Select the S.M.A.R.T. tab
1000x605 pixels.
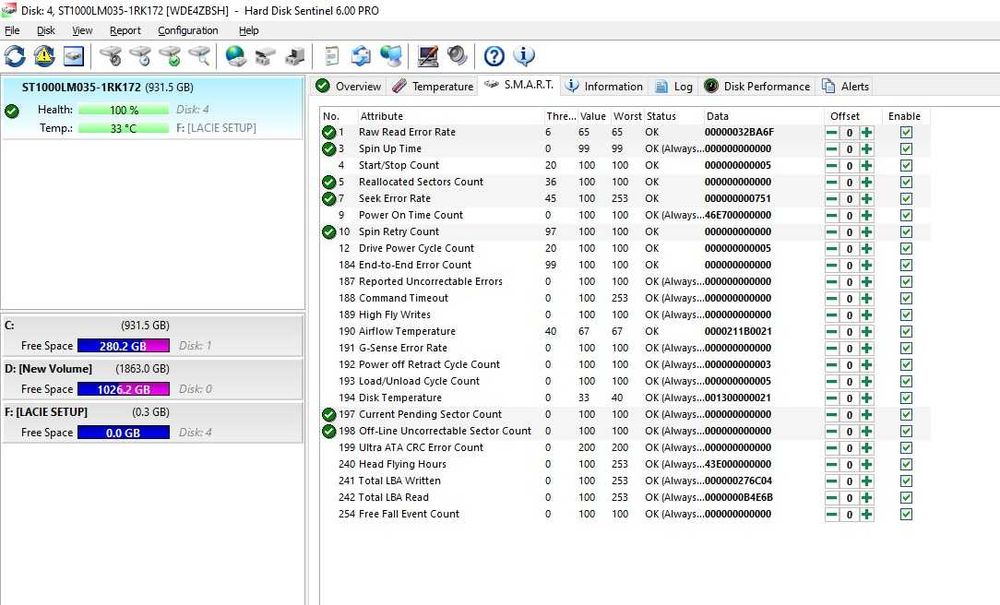pos(519,85)
